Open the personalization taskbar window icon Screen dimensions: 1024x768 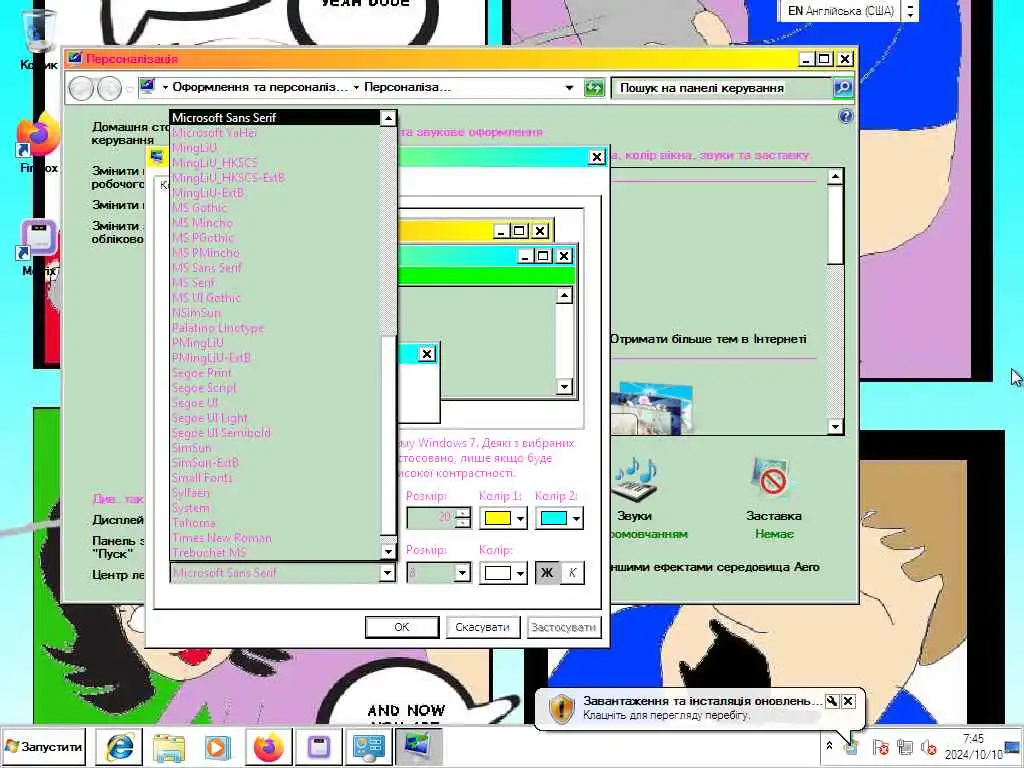[x=417, y=746]
